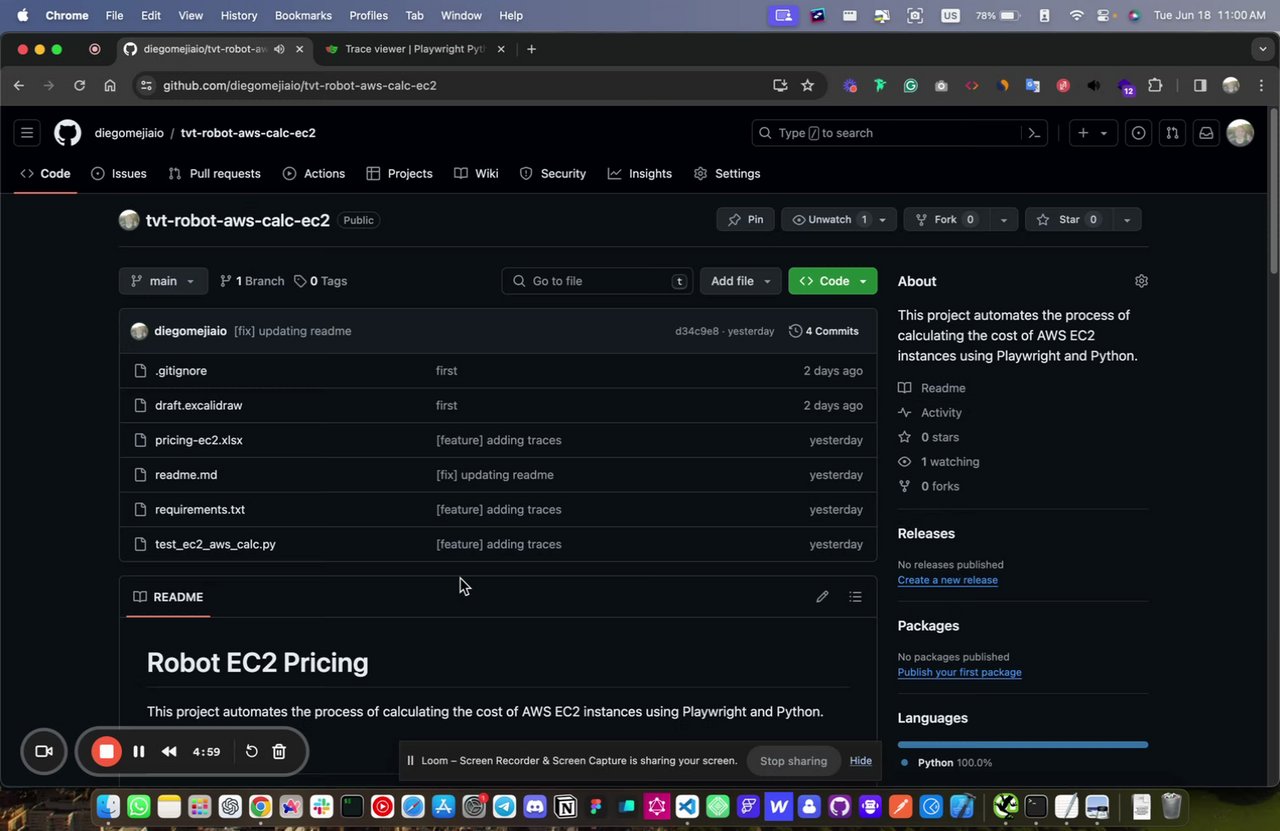
Task: Open the Issues inbox icon in header
Action: pos(1138,133)
